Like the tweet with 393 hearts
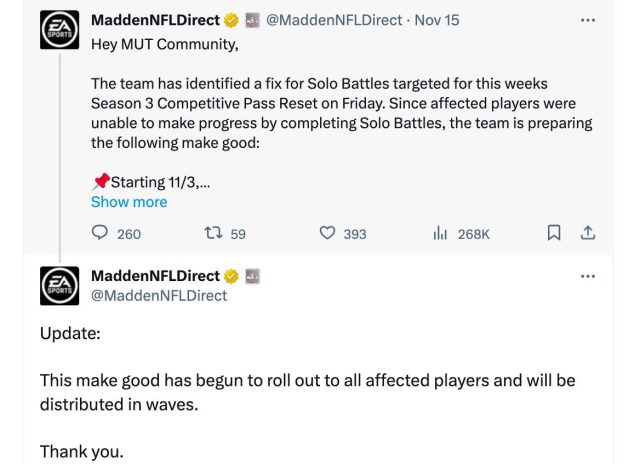640x464 pixels. tap(327, 233)
